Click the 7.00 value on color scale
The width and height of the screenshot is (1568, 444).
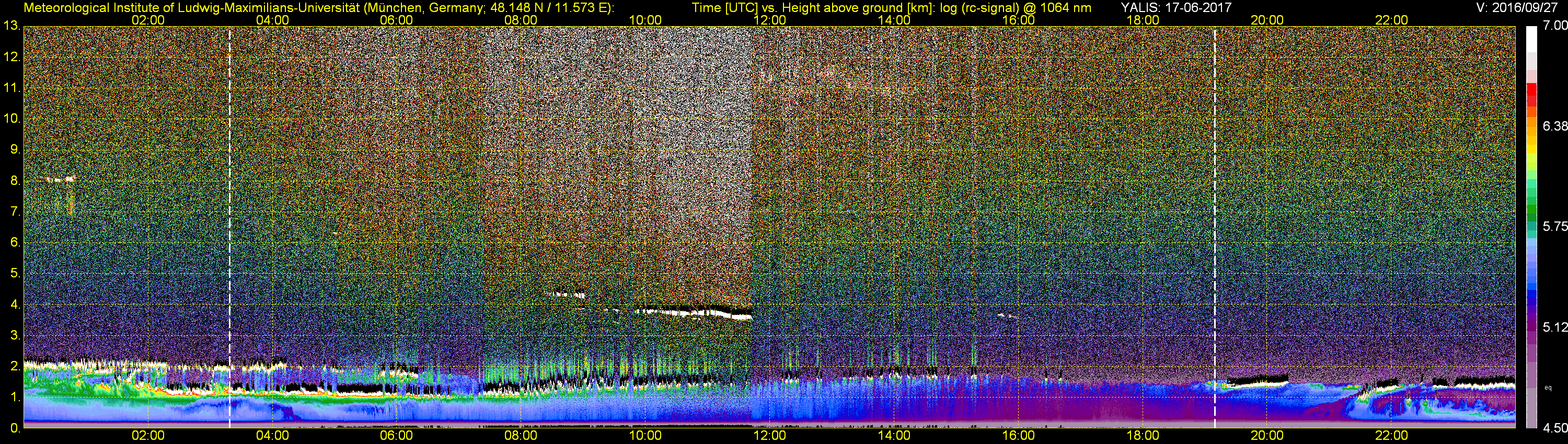click(1554, 26)
